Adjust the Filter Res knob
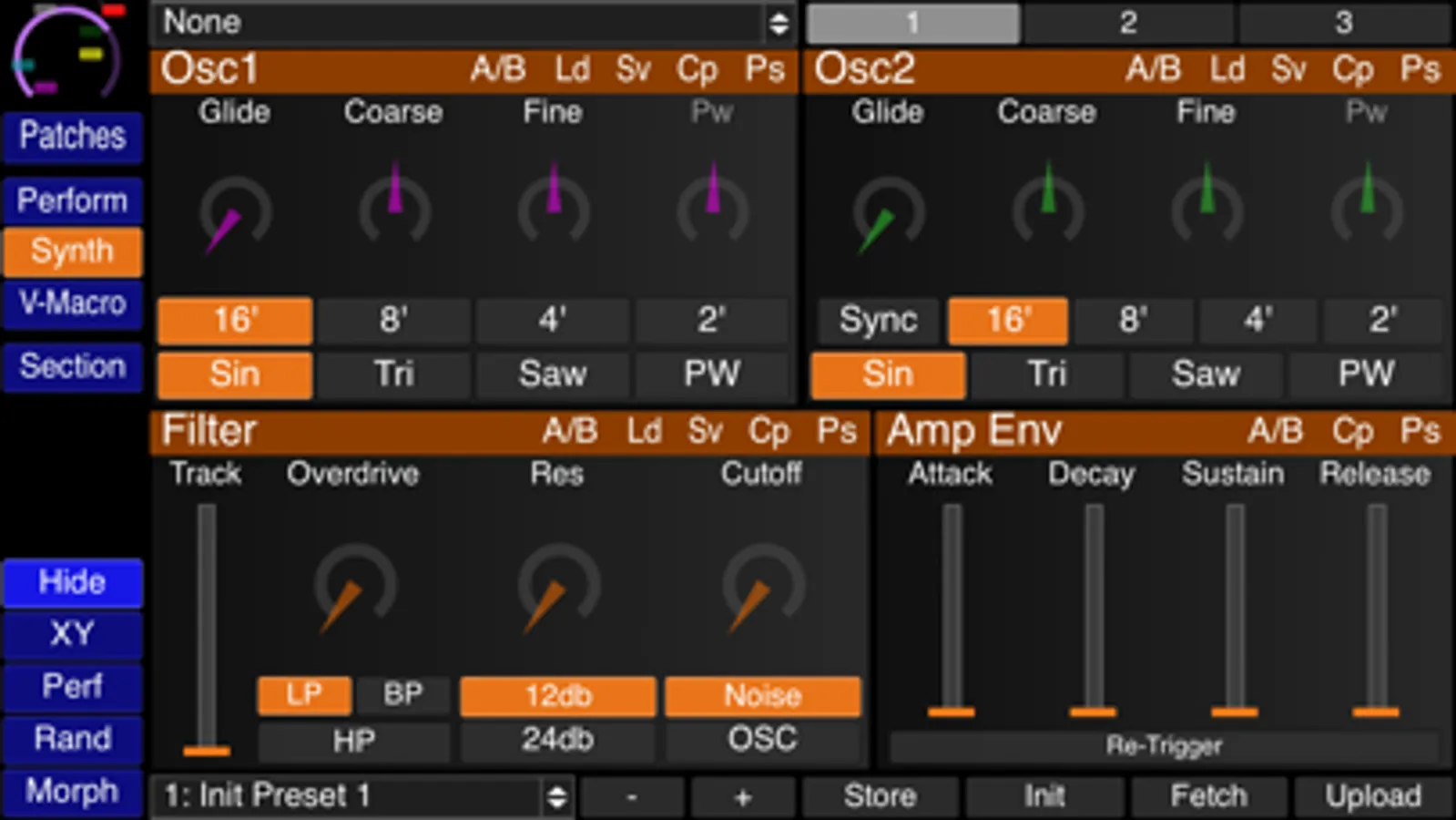The width and height of the screenshot is (1456, 820). pos(558,588)
